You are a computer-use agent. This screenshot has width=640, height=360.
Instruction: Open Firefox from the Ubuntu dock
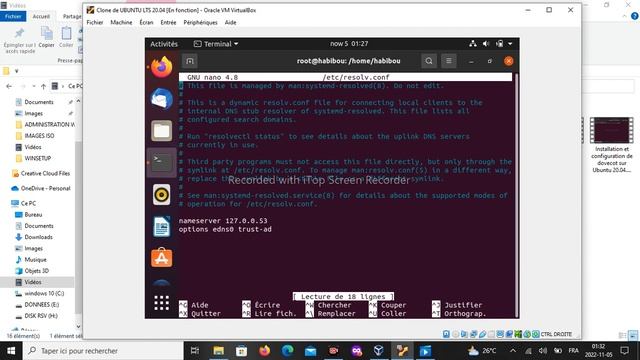click(x=162, y=67)
